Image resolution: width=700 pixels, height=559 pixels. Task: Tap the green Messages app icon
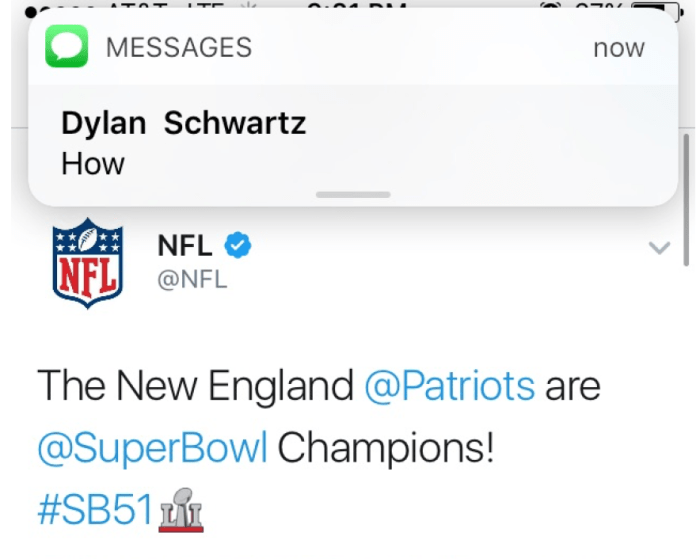(x=67, y=47)
